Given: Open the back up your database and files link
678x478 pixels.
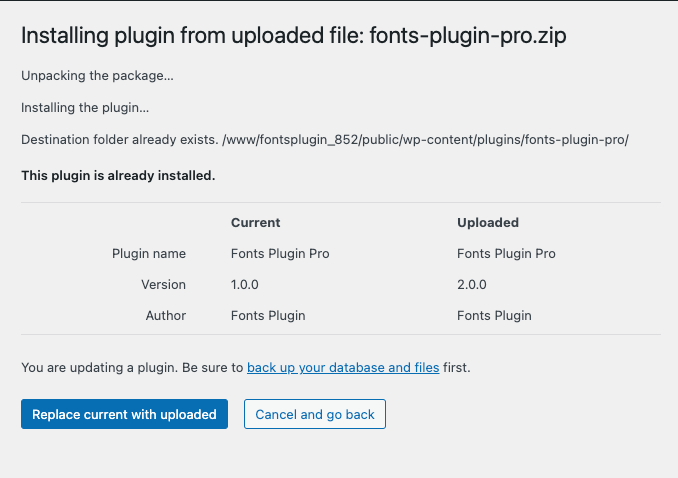Looking at the screenshot, I should pos(343,367).
